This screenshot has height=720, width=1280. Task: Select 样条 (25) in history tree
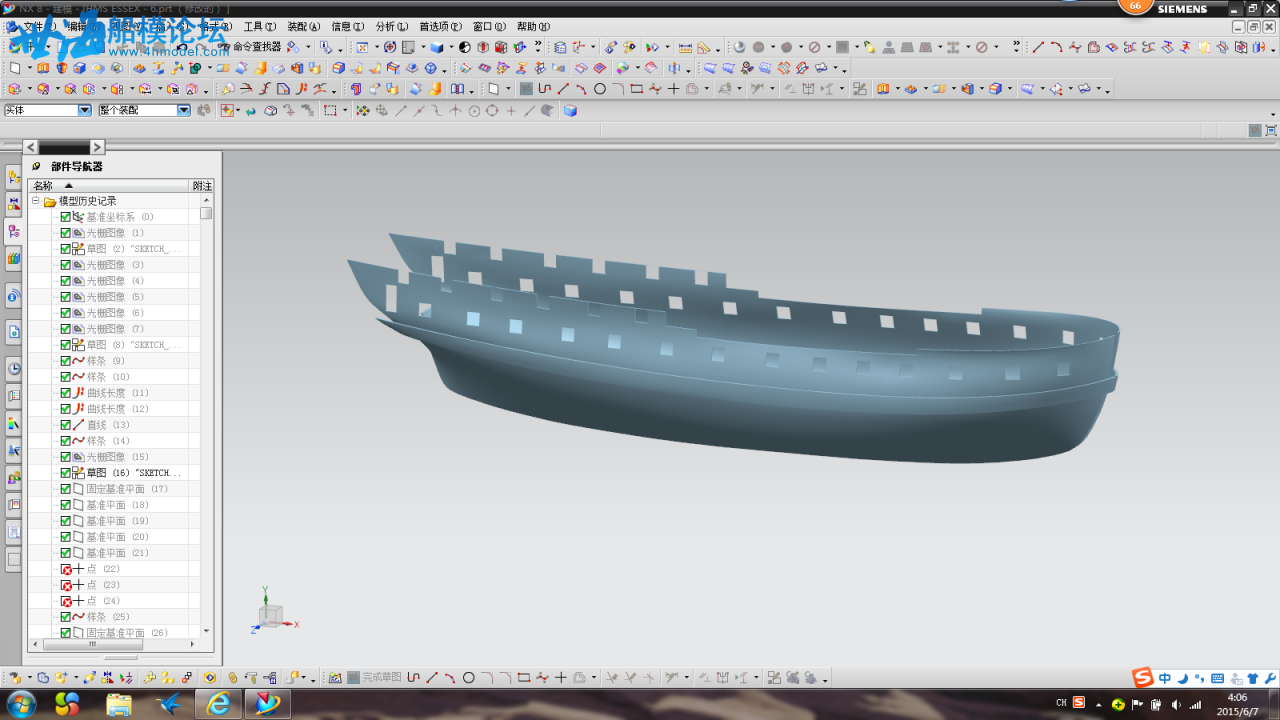[x=108, y=617]
